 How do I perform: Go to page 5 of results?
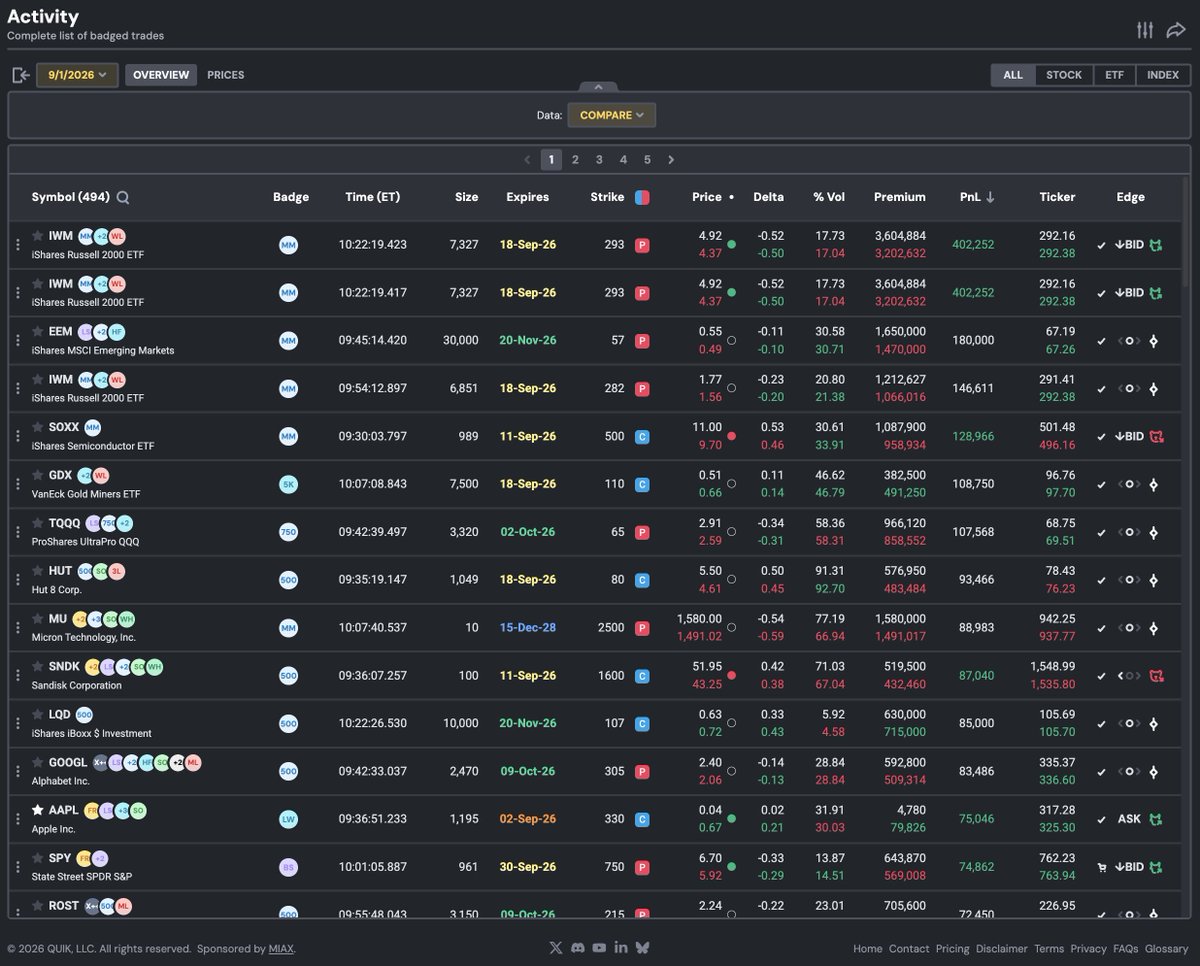pyautogui.click(x=647, y=160)
